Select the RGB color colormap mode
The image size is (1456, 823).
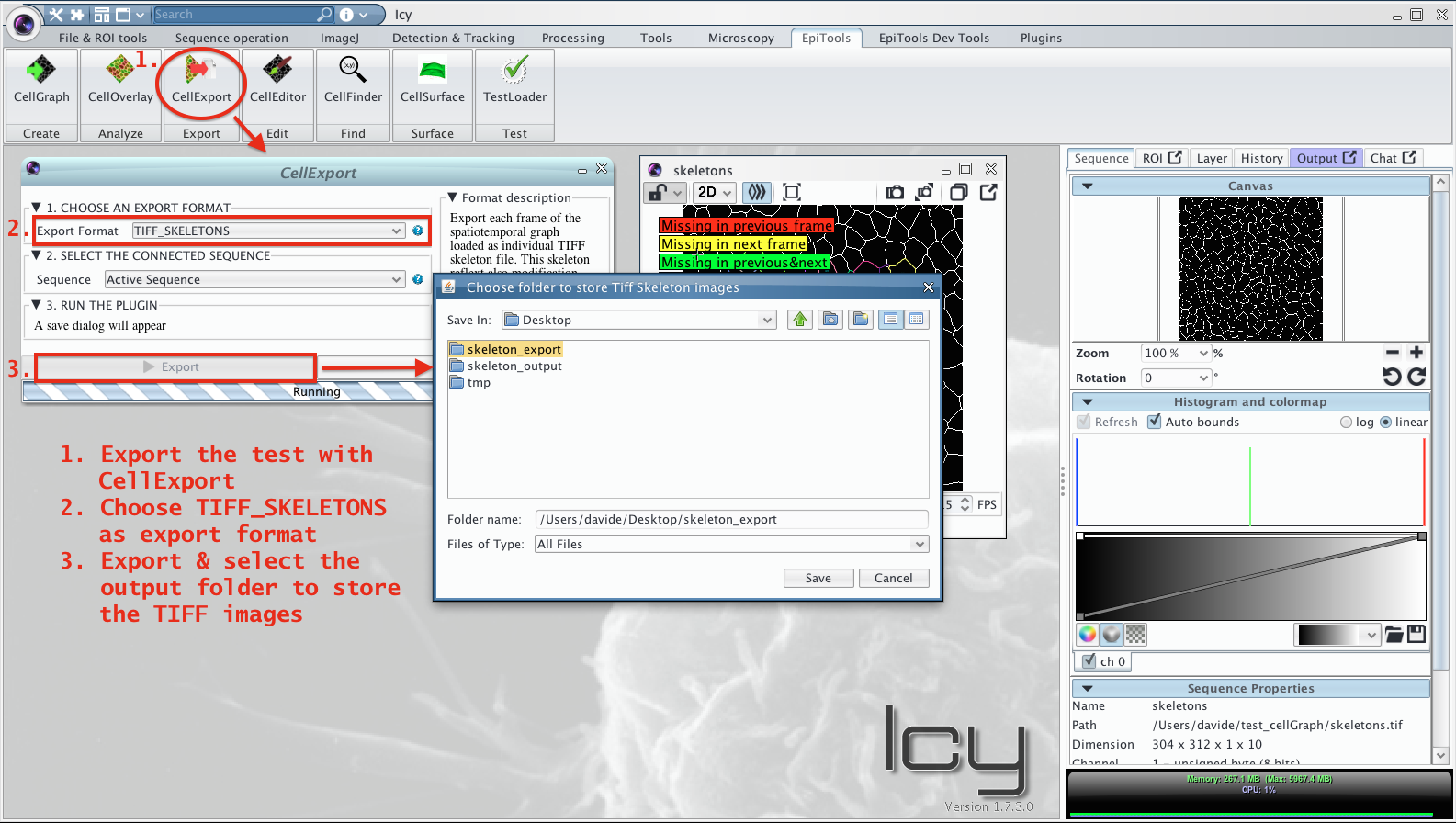[1088, 634]
